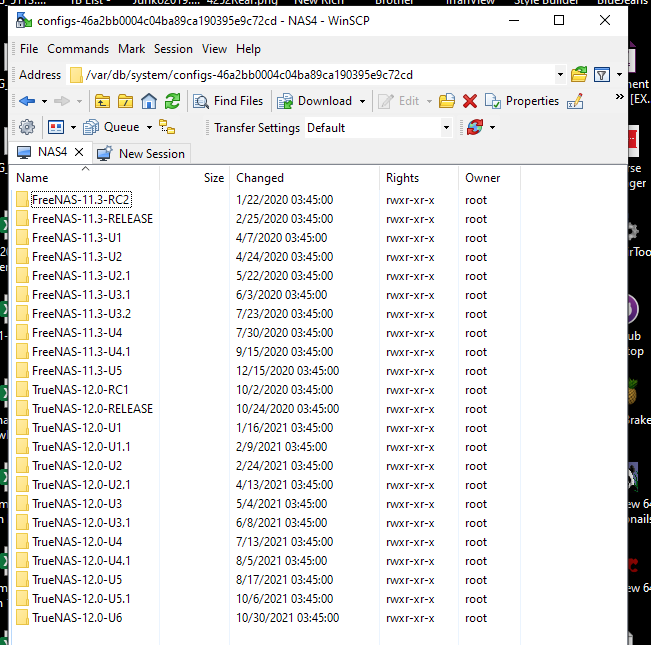Go back with the blue arrow icon
Screen dimensions: 651x645
tap(27, 101)
